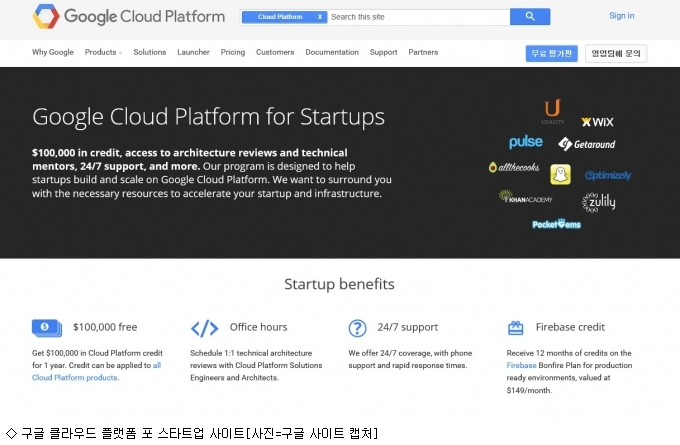Remove the Cloud Platform search filter X
The height and width of the screenshot is (445, 680).
pos(320,17)
